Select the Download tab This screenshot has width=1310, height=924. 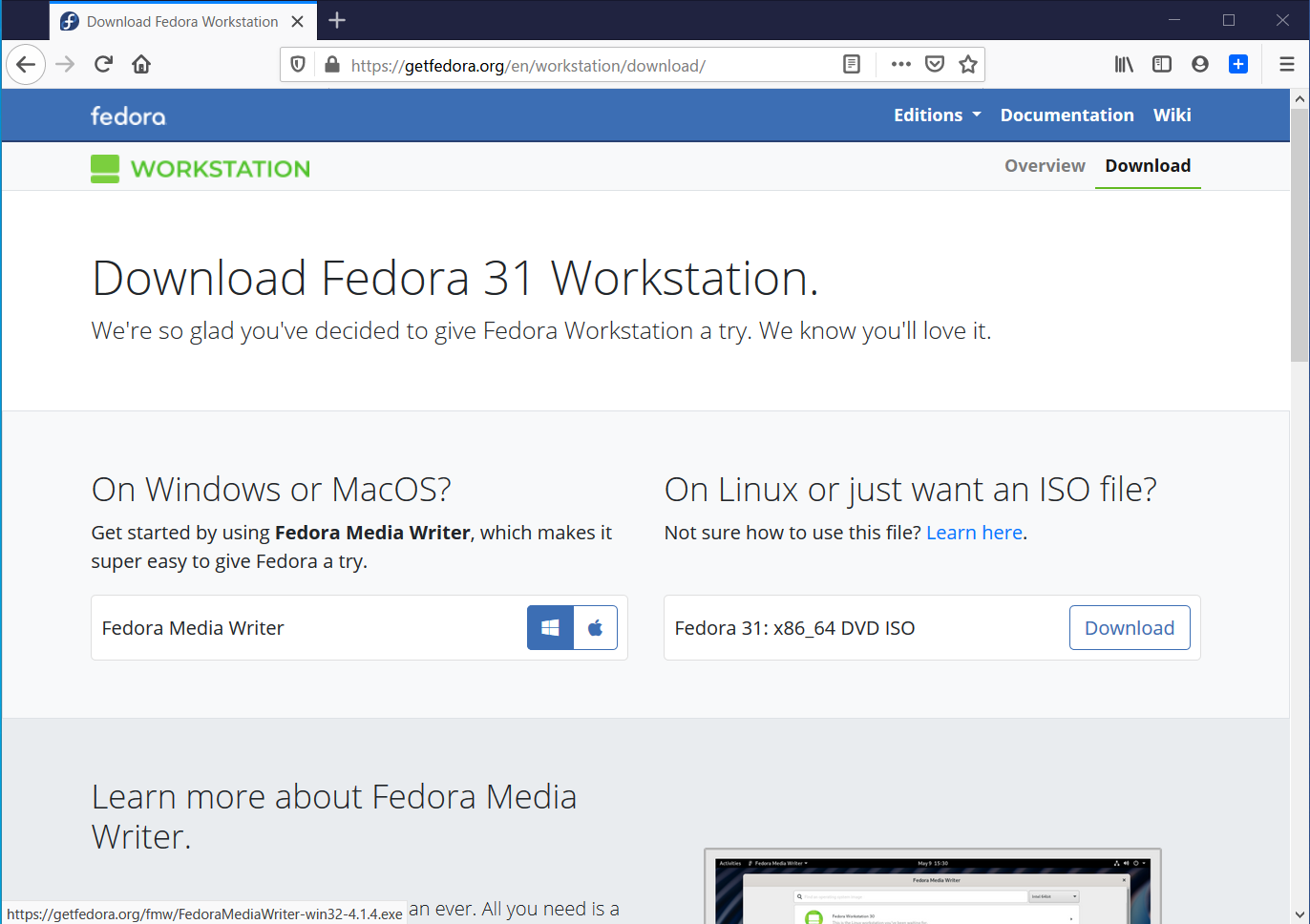coord(1148,166)
